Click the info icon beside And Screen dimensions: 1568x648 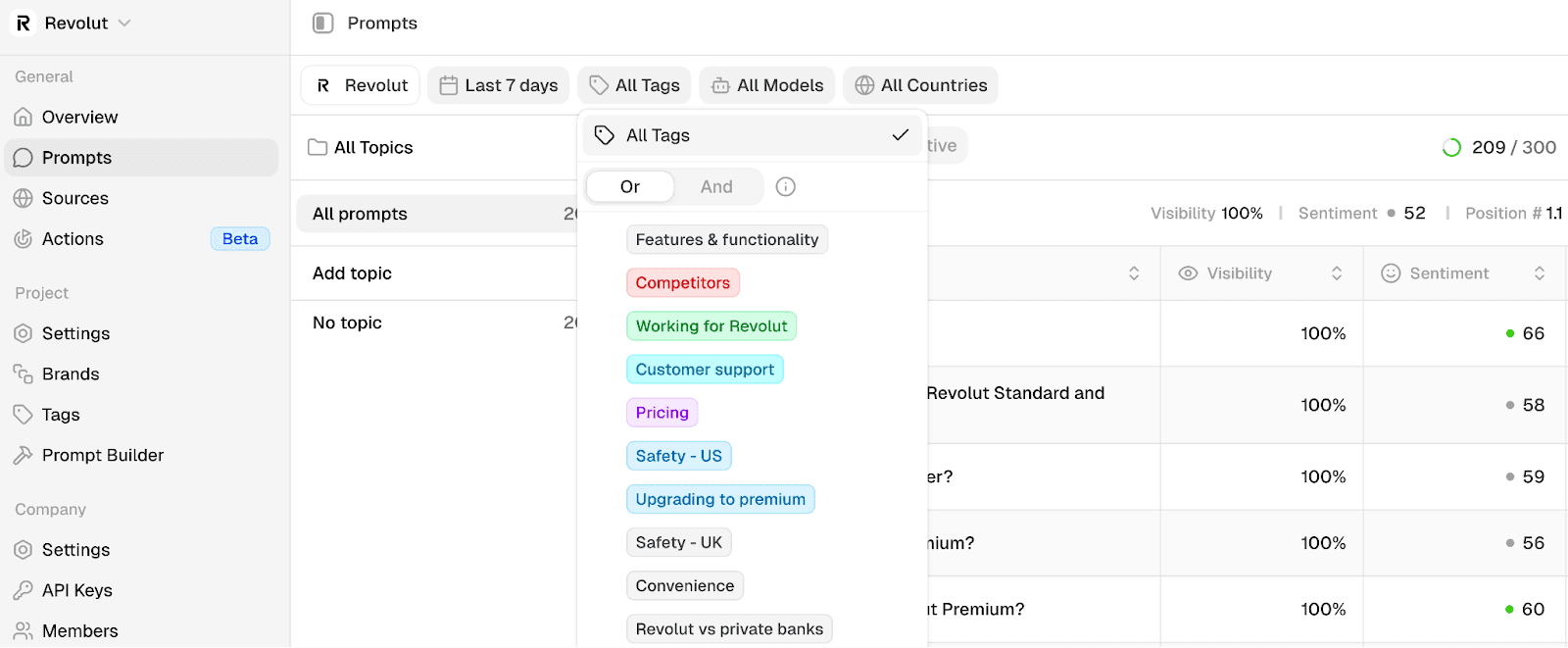pyautogui.click(x=786, y=186)
